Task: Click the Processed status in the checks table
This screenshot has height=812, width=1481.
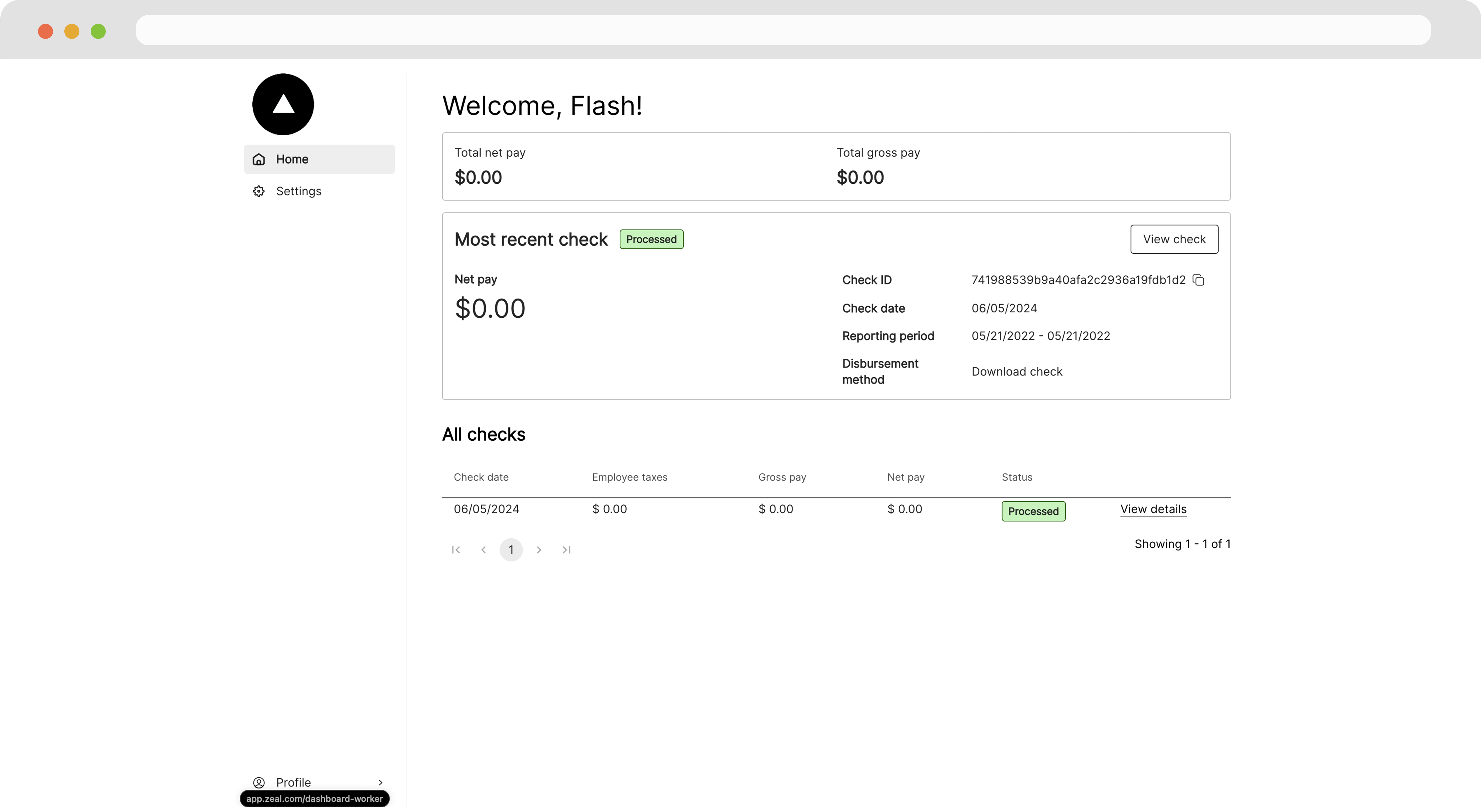Action: point(1033,512)
